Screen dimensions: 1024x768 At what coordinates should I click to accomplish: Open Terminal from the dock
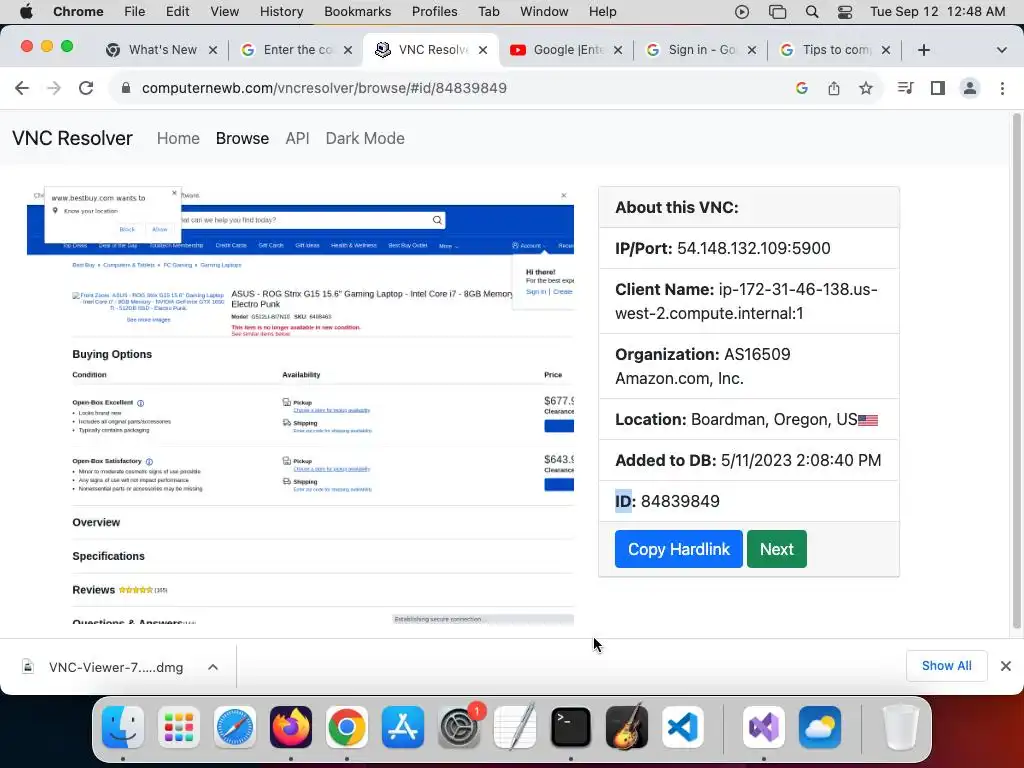coord(571,727)
